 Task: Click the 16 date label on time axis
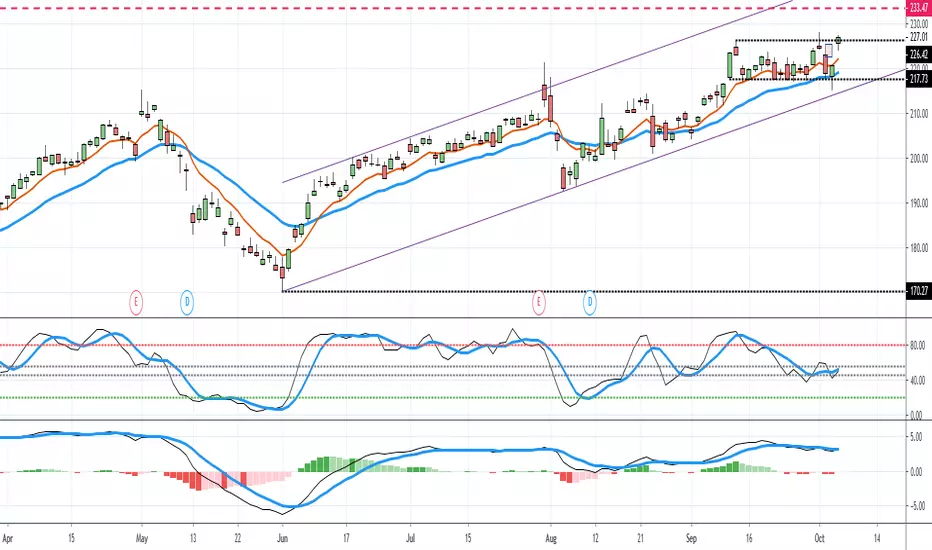[749, 539]
